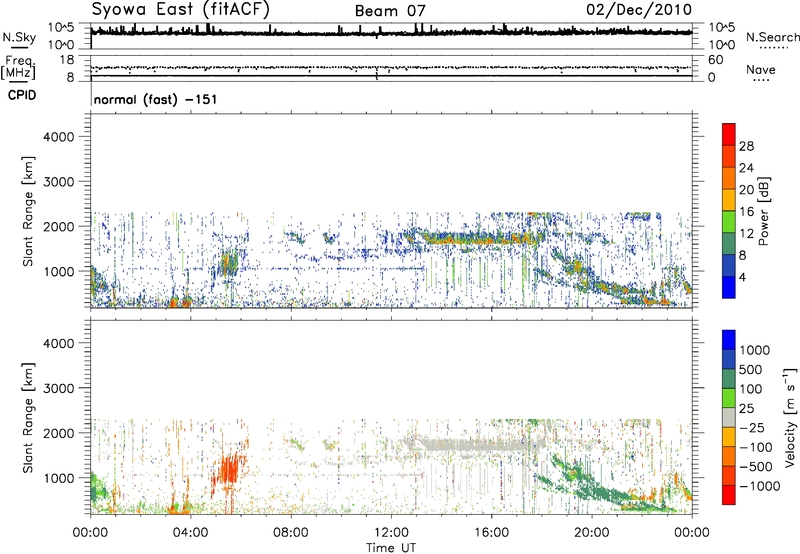The width and height of the screenshot is (800, 554).
Task: Click the "1000" range tick in Power panel
Action: point(59,271)
